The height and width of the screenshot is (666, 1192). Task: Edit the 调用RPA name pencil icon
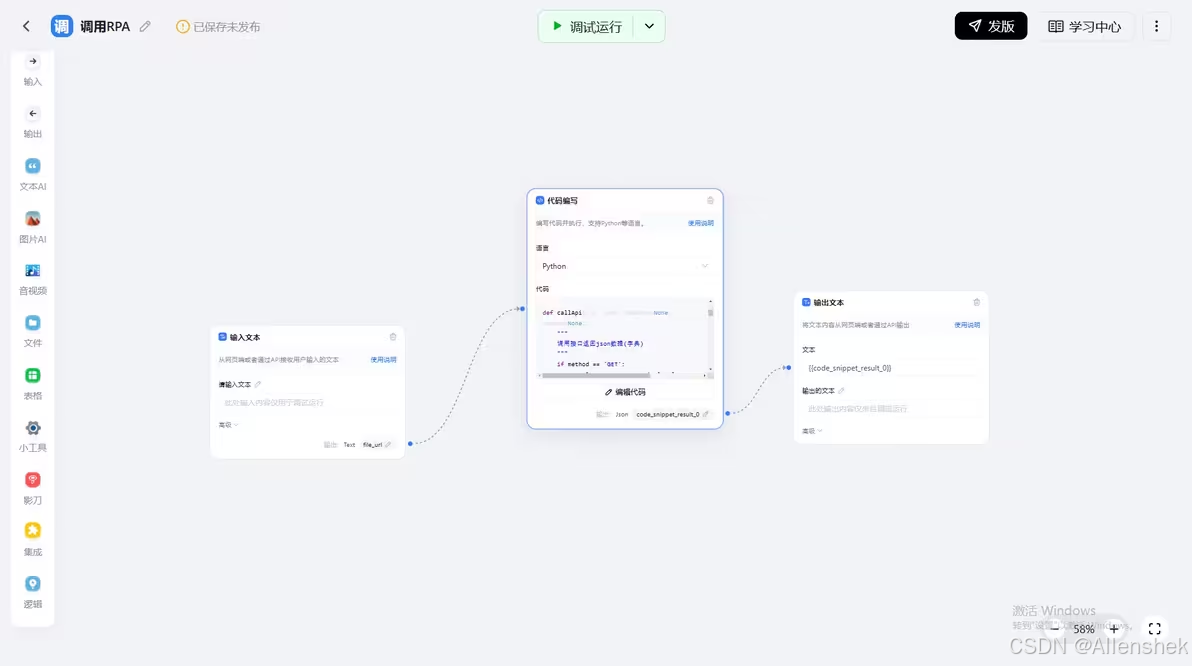click(144, 27)
